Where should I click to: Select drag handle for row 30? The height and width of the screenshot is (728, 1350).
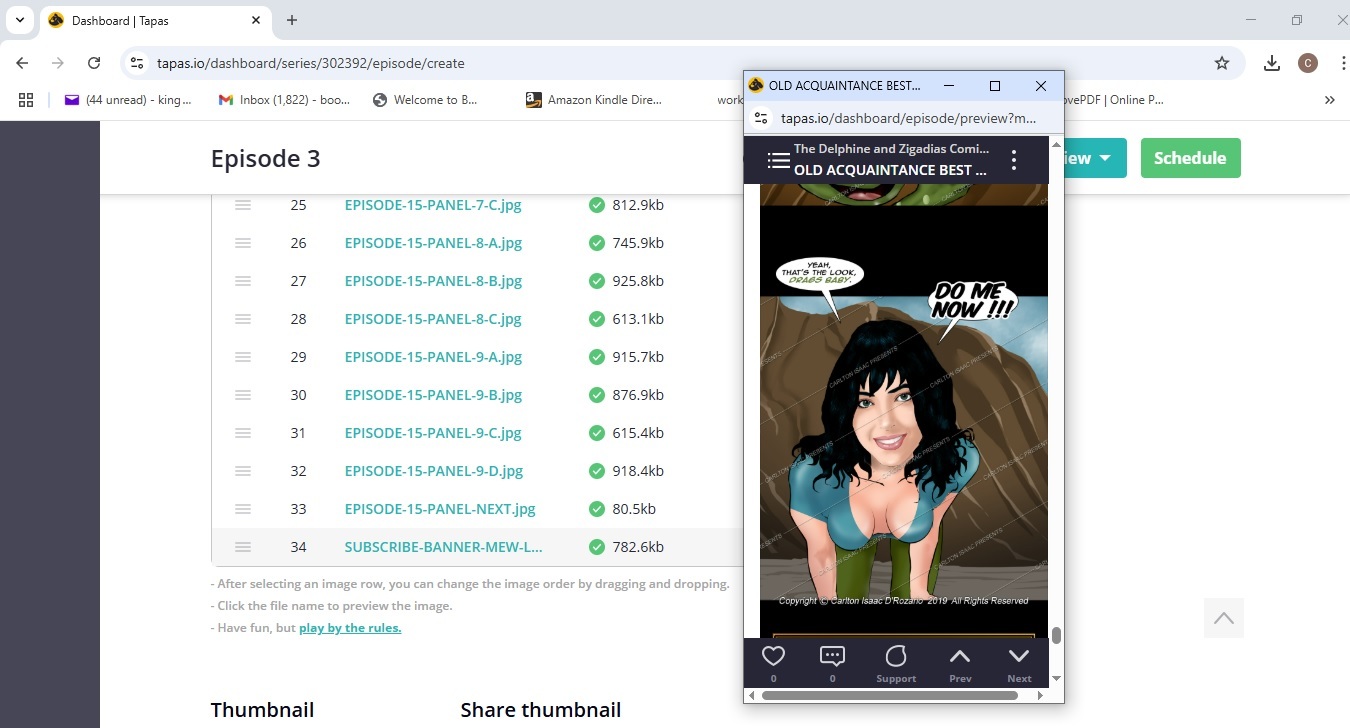tap(242, 395)
